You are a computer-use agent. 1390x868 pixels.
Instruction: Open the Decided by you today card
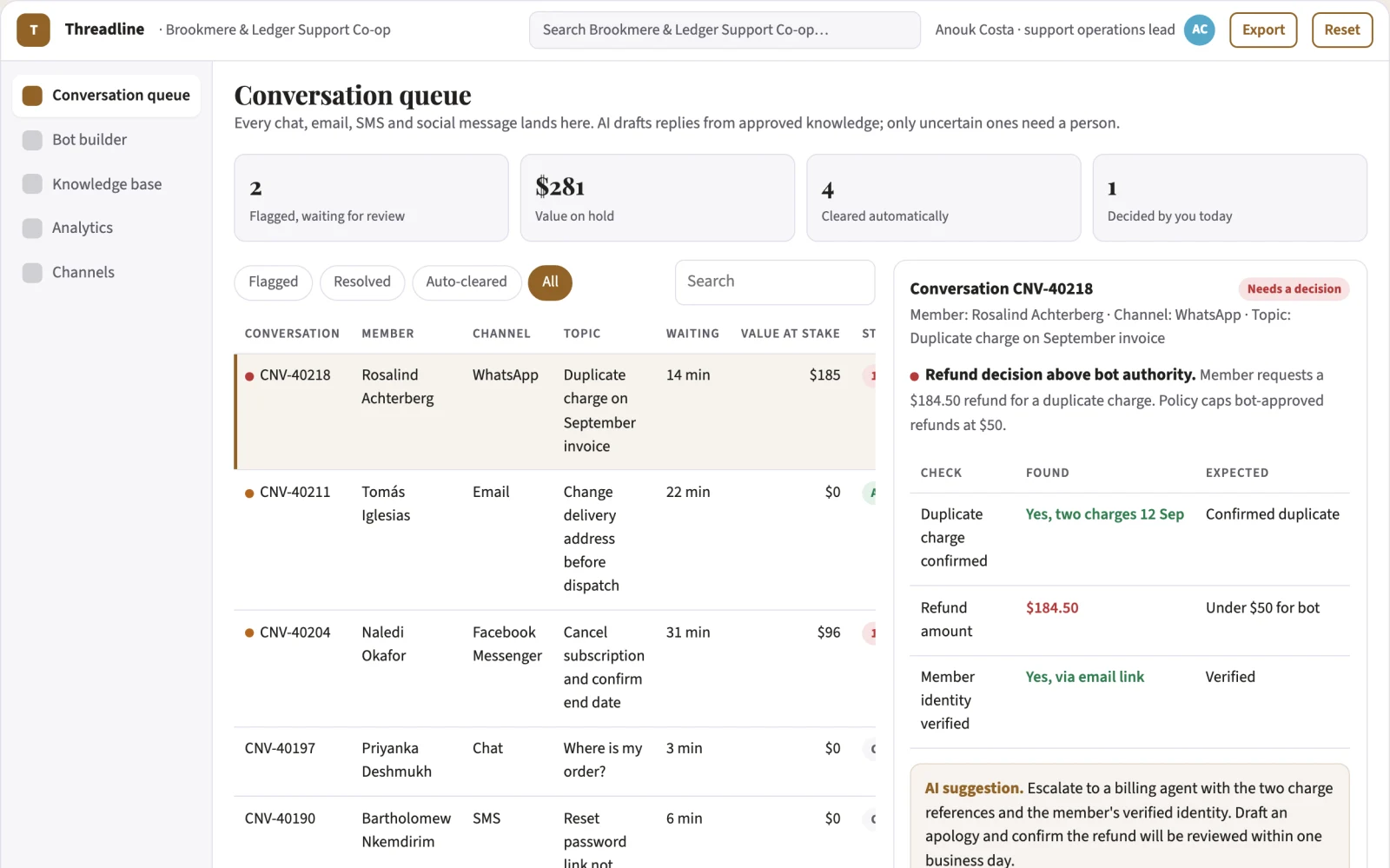[1230, 198]
